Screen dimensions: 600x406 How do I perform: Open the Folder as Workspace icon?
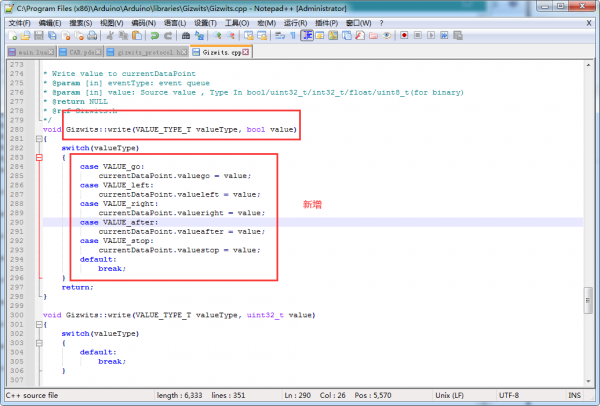pos(373,36)
